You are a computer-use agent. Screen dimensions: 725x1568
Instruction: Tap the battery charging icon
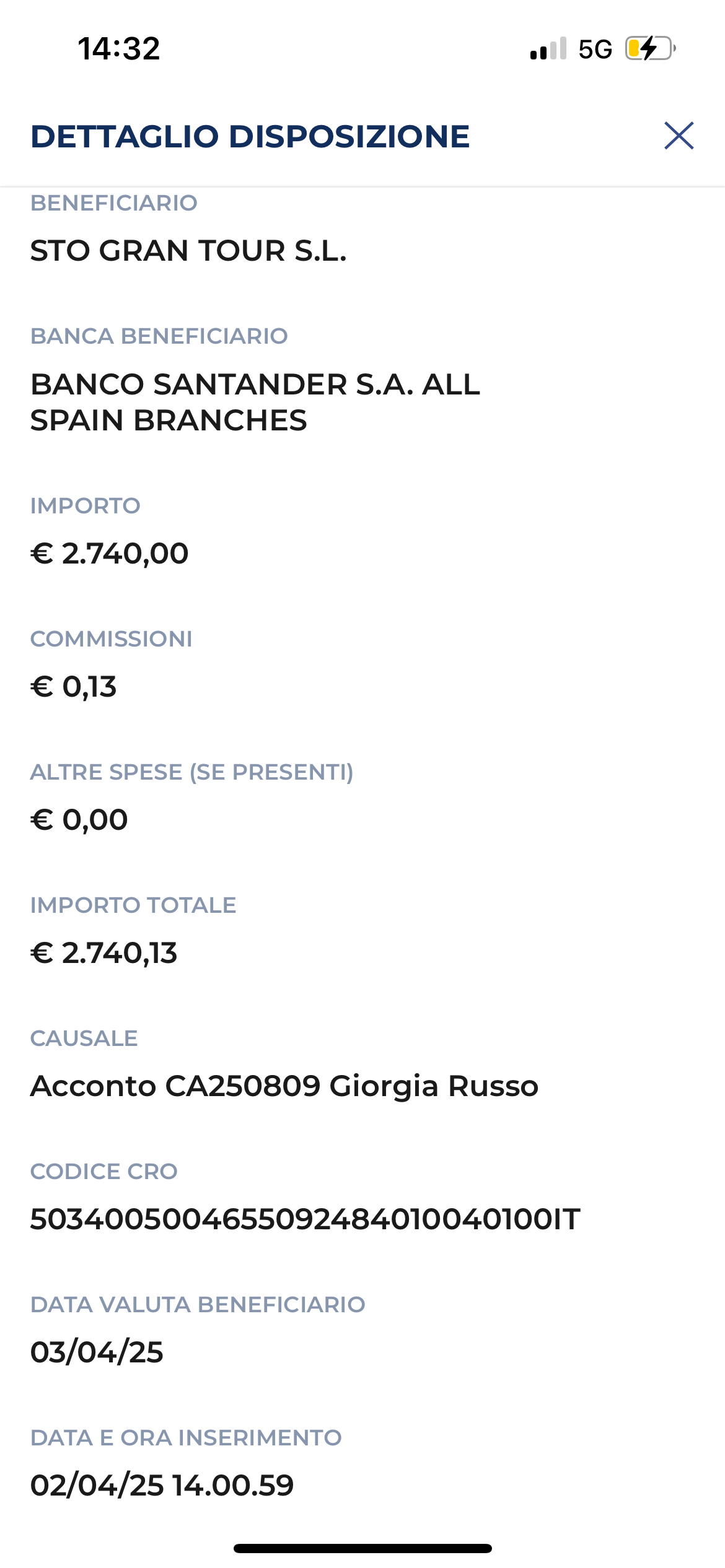point(650,48)
